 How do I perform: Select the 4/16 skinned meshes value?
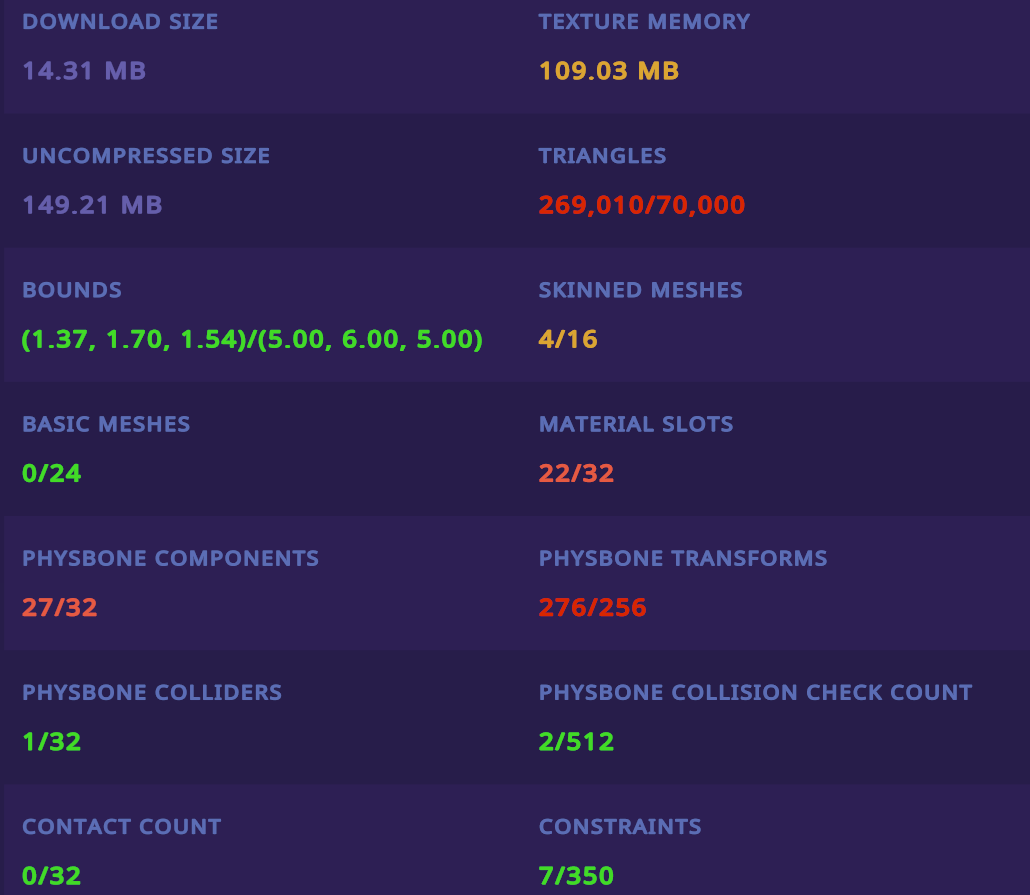[568, 339]
